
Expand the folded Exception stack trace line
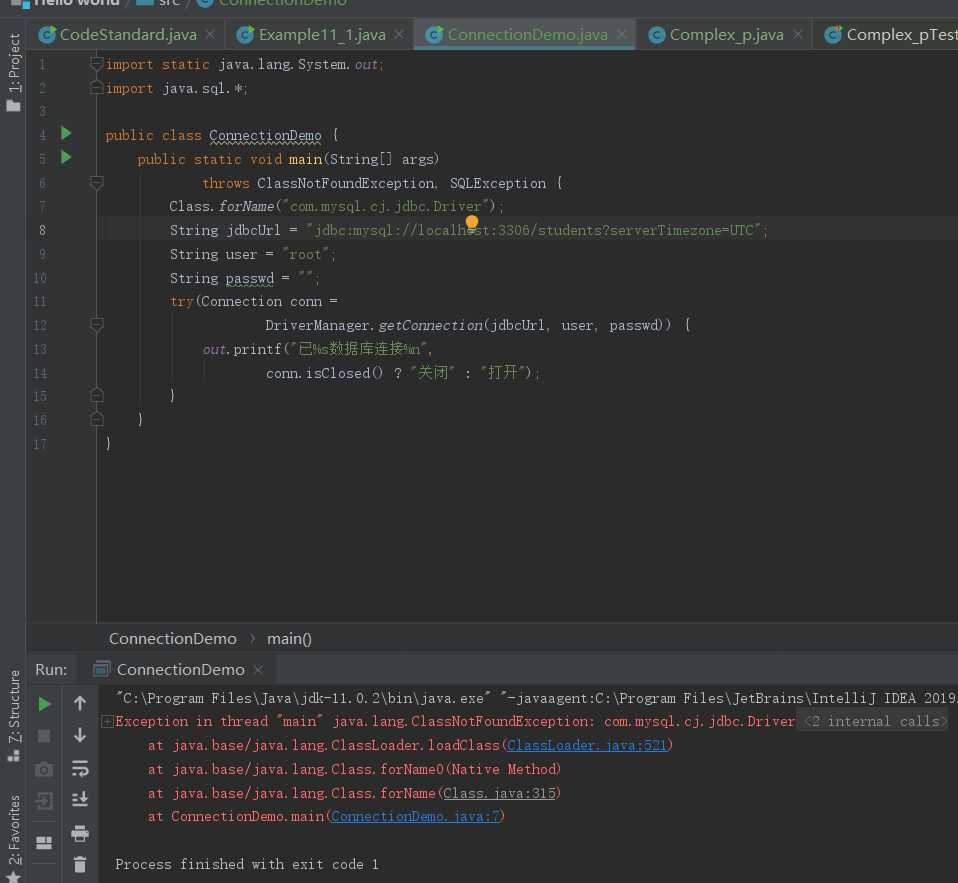click(107, 721)
